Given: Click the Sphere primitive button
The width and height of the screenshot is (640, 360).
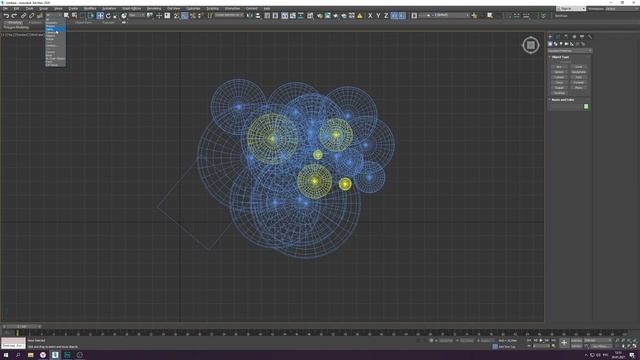Looking at the screenshot, I should [559, 72].
